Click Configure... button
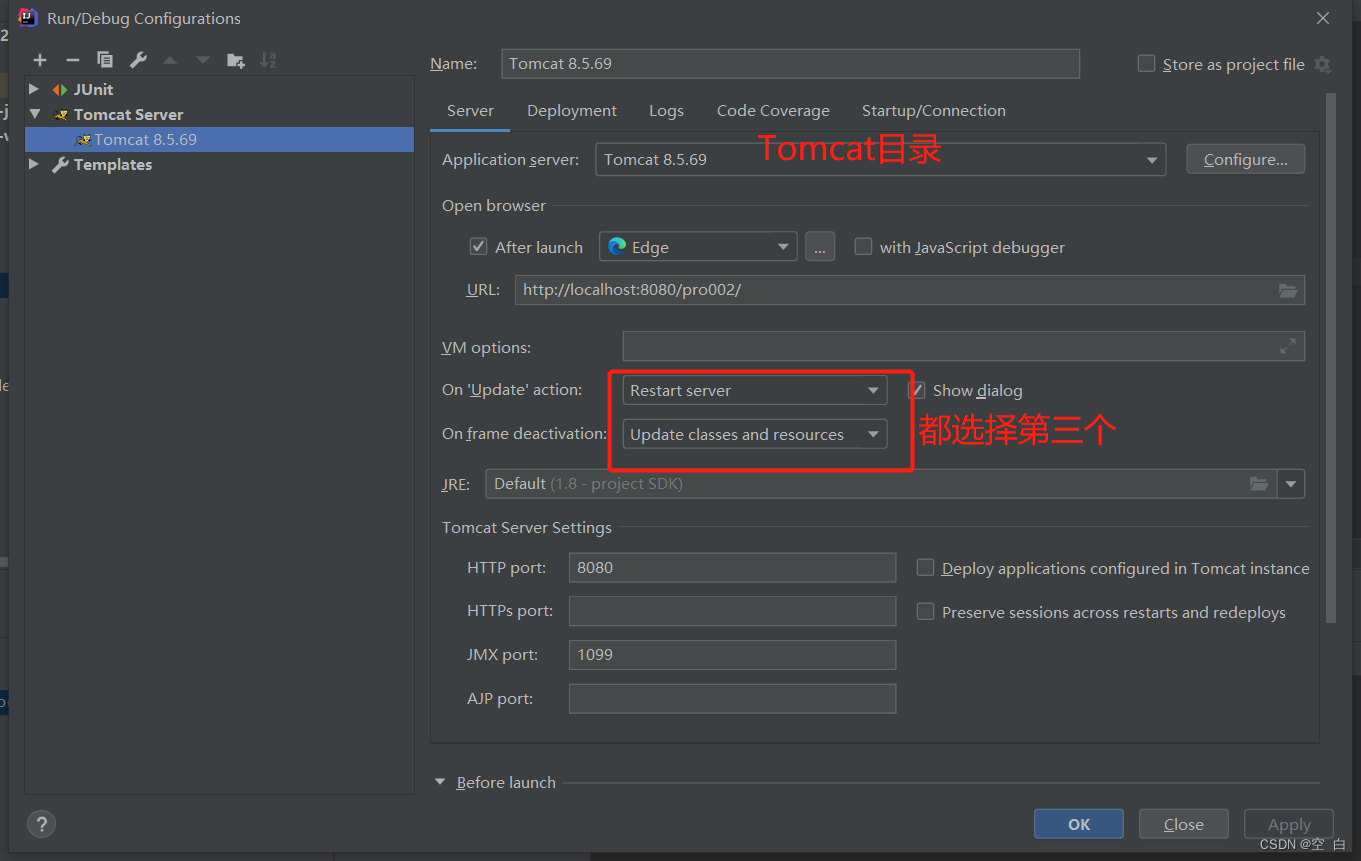This screenshot has width=1361, height=861. [1245, 159]
